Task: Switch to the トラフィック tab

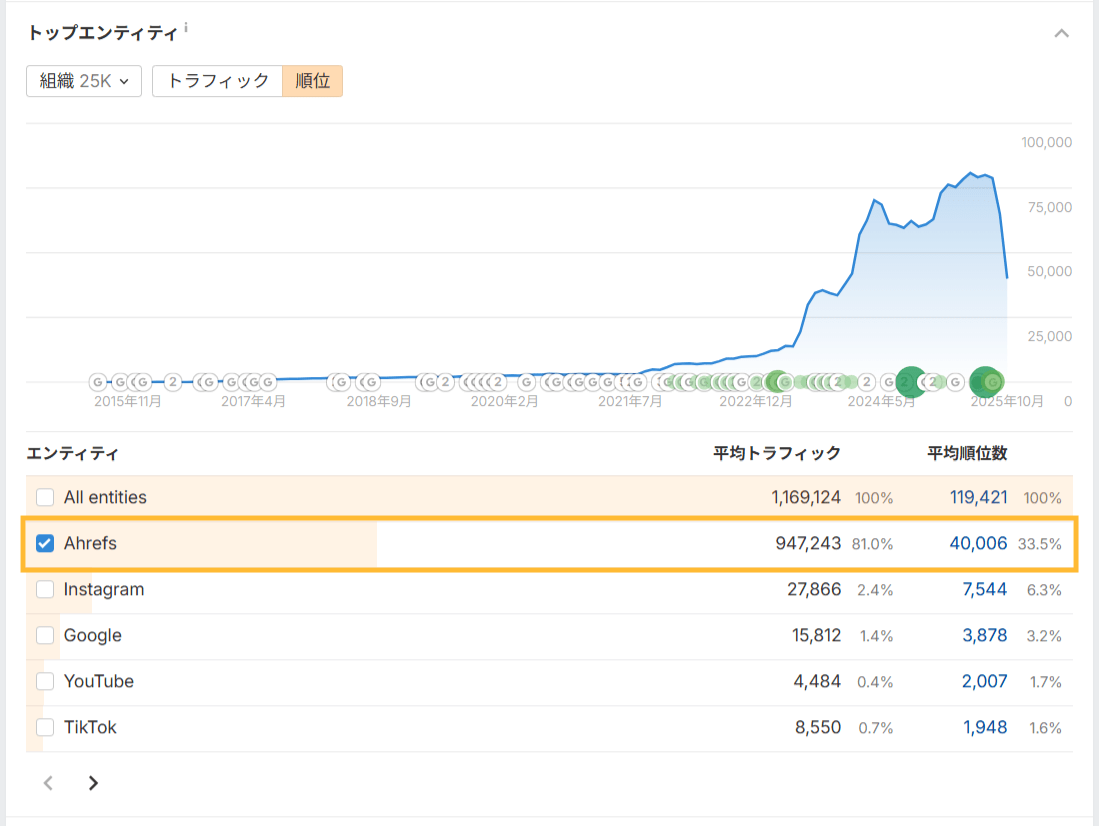Action: (x=217, y=81)
